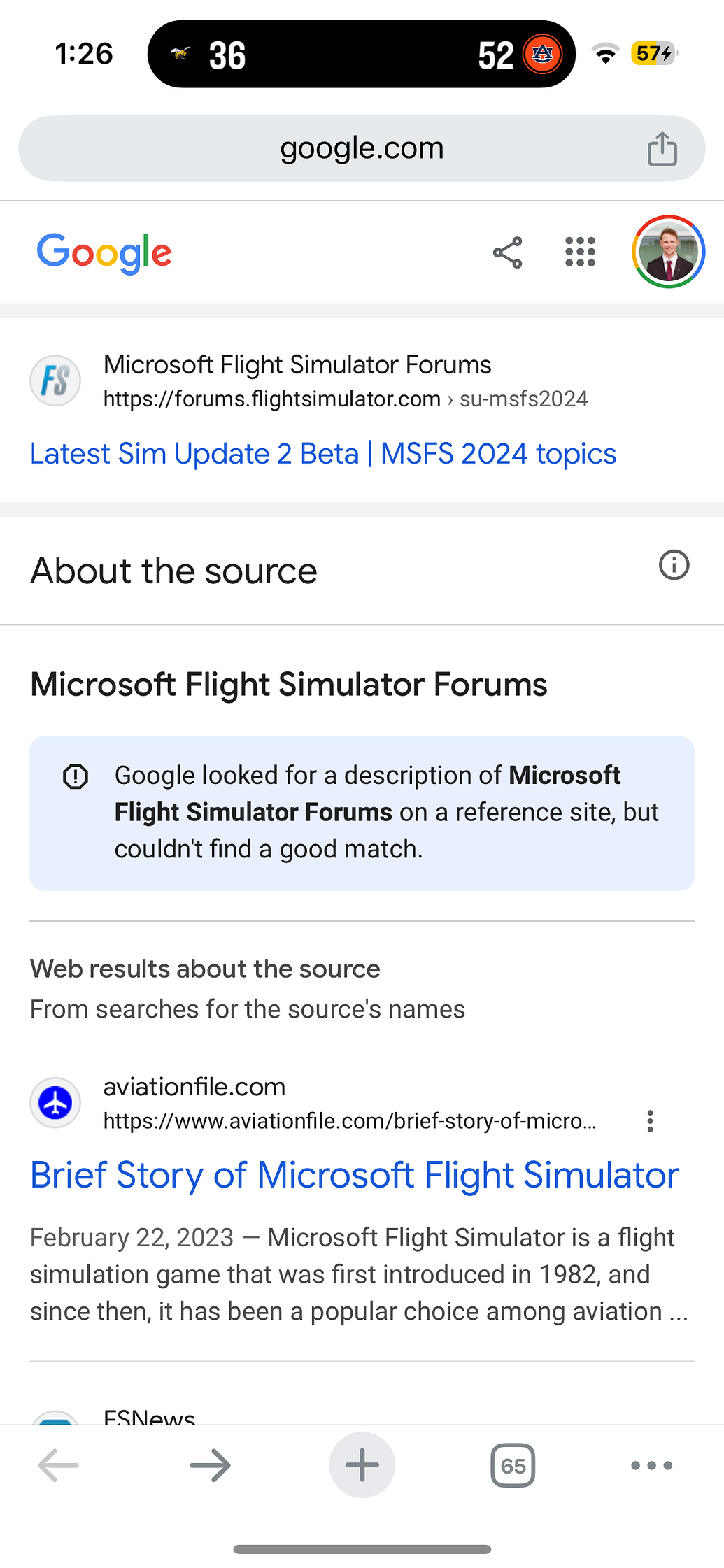Open the tab switcher showing 65 tabs
The width and height of the screenshot is (724, 1568).
click(x=512, y=1466)
